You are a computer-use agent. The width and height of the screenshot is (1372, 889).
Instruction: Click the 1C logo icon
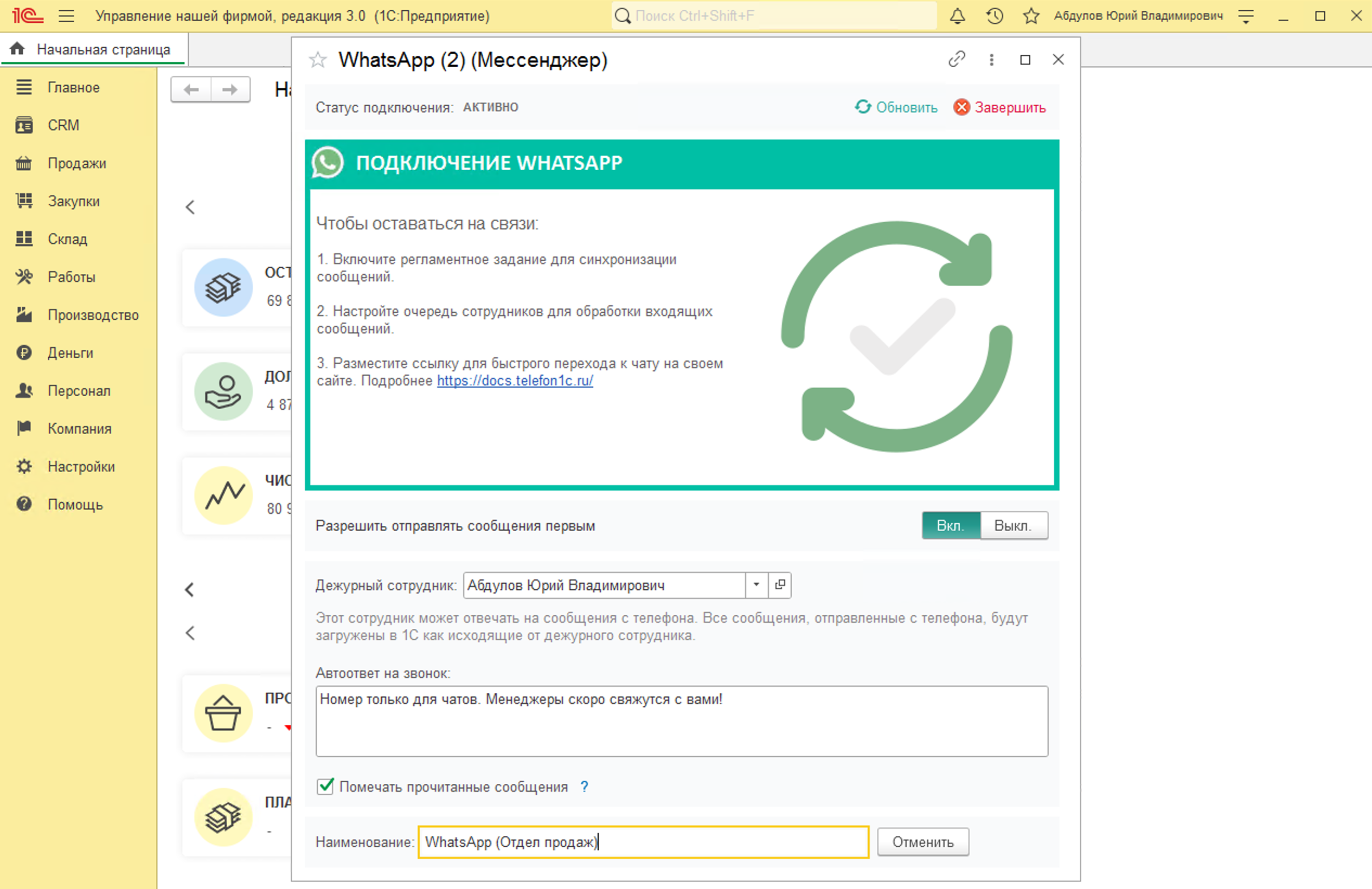point(28,16)
